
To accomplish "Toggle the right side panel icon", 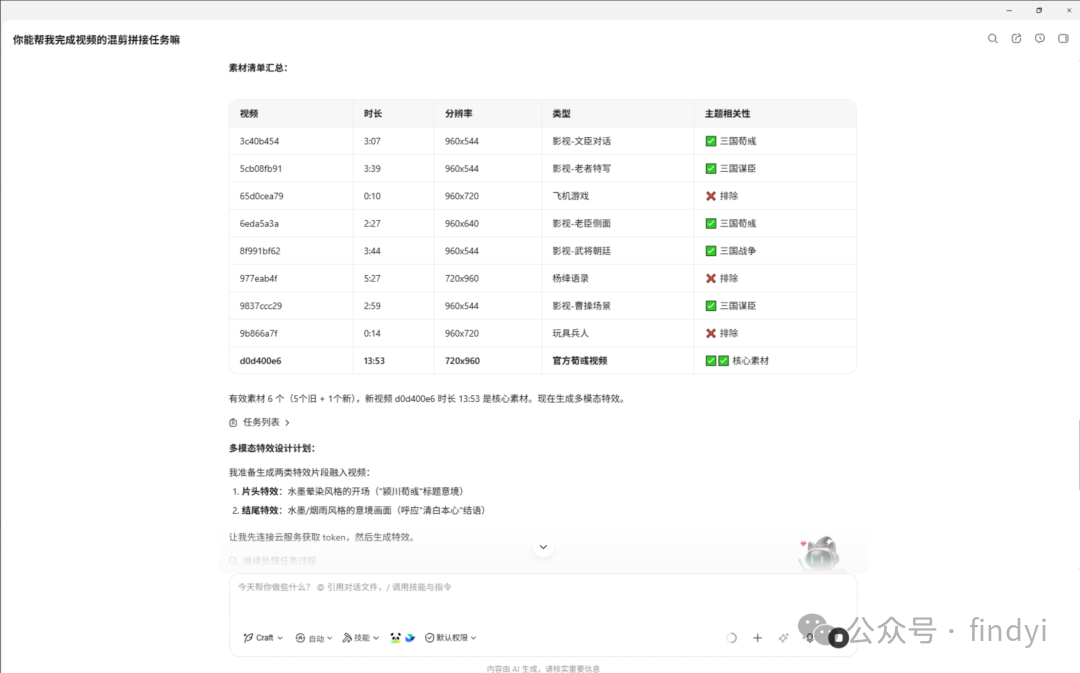I will tap(1063, 39).
